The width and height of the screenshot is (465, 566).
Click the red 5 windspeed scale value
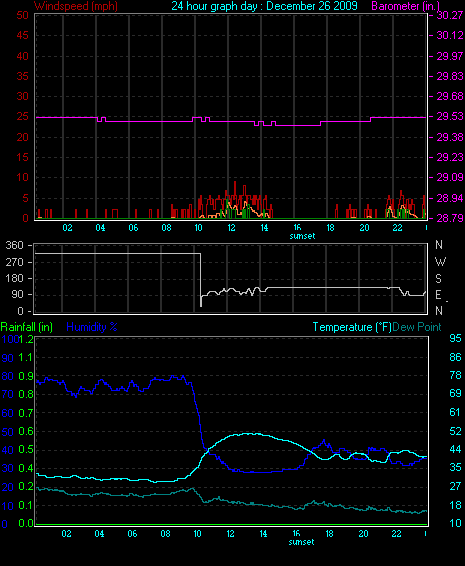point(25,198)
